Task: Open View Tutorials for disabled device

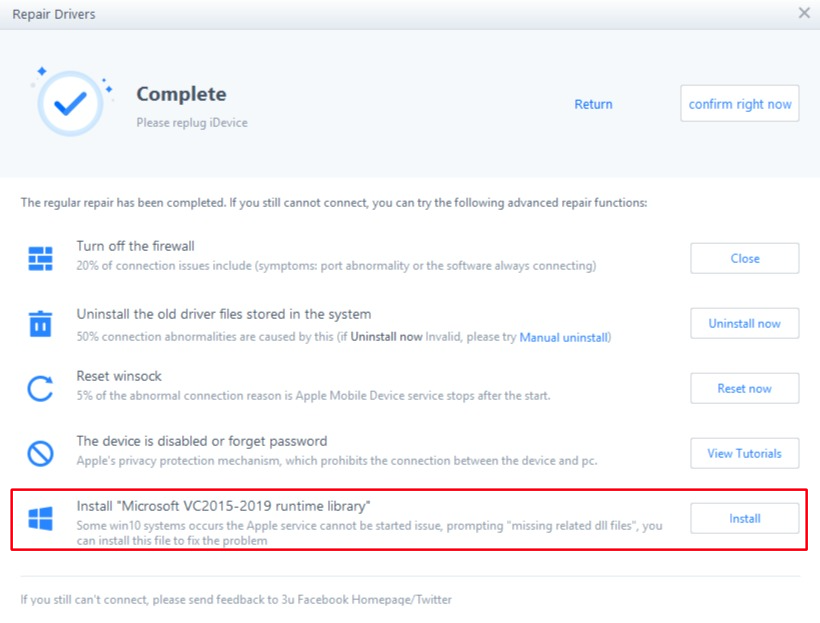Action: point(745,453)
